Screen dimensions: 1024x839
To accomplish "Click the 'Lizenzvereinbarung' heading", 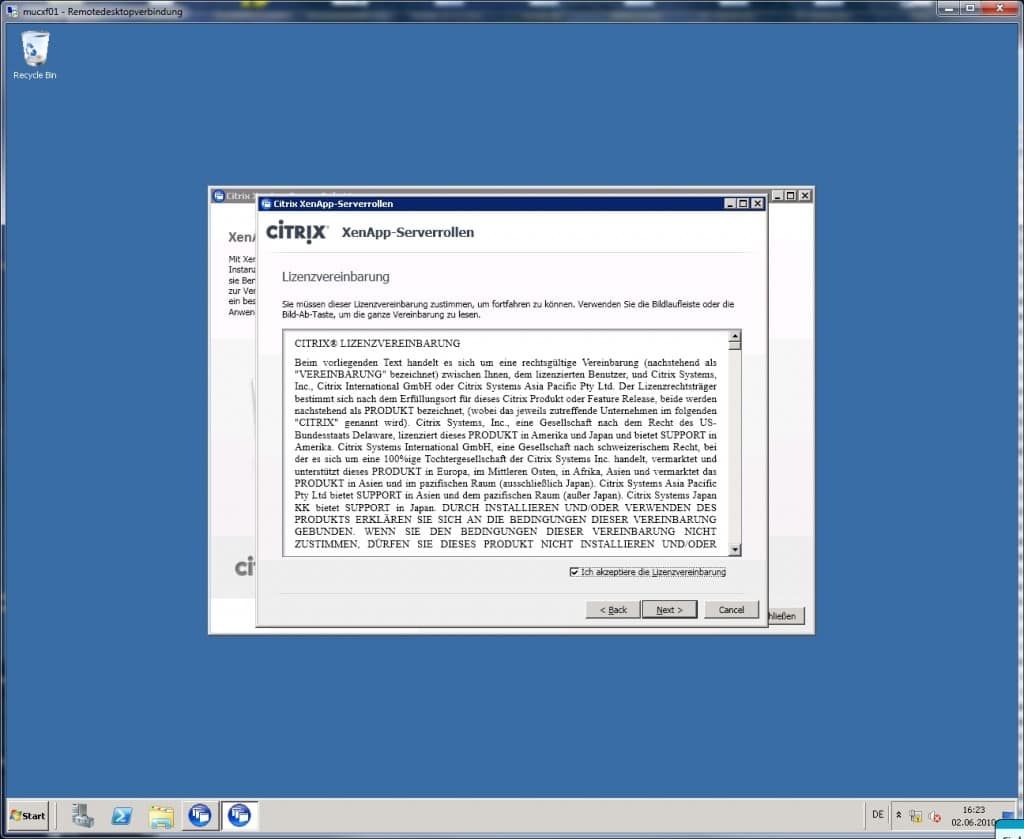I will (336, 277).
